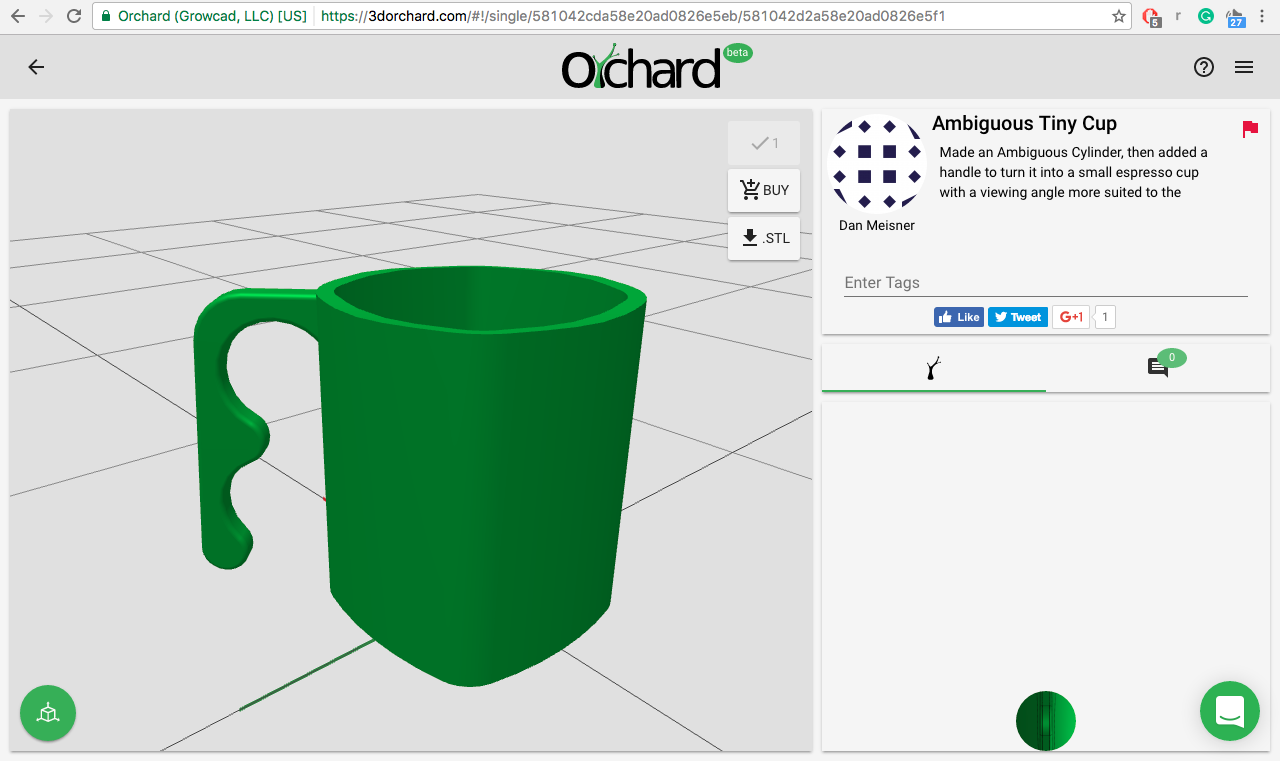Click the red extension icon with badge 5
The height and width of the screenshot is (761, 1280).
coord(1151,17)
